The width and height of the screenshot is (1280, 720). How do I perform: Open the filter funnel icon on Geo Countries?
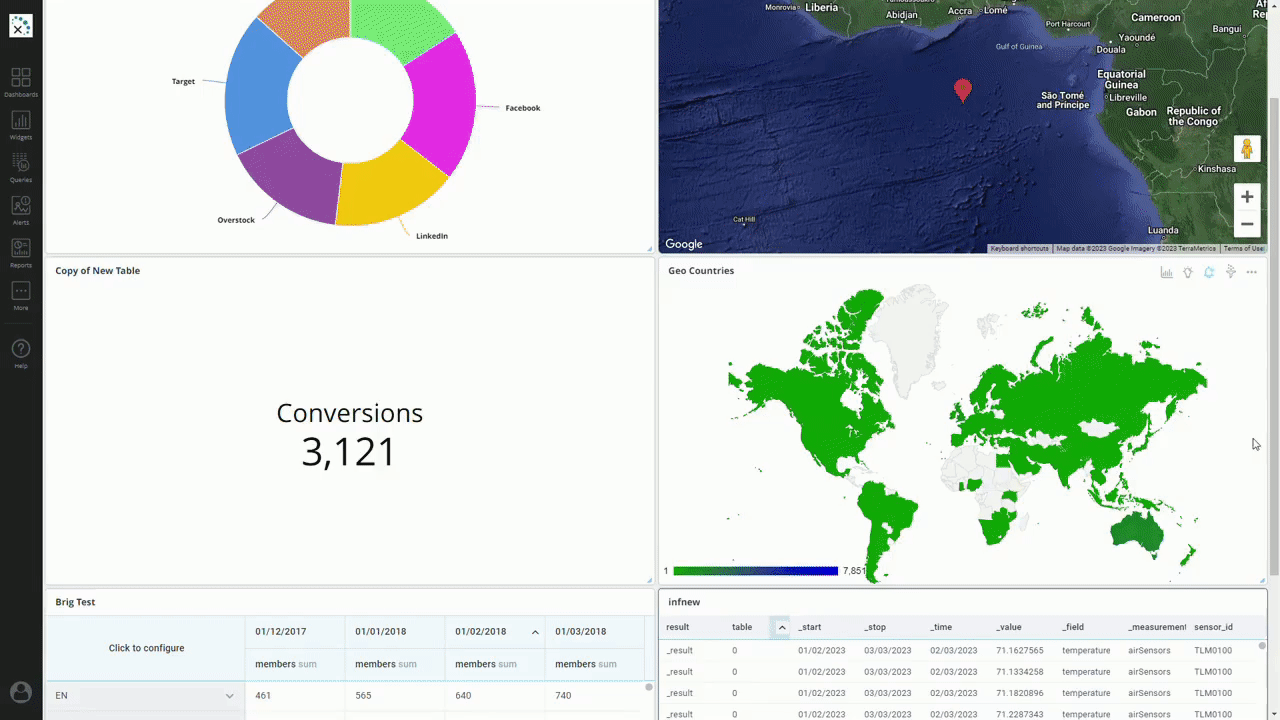(x=1231, y=272)
